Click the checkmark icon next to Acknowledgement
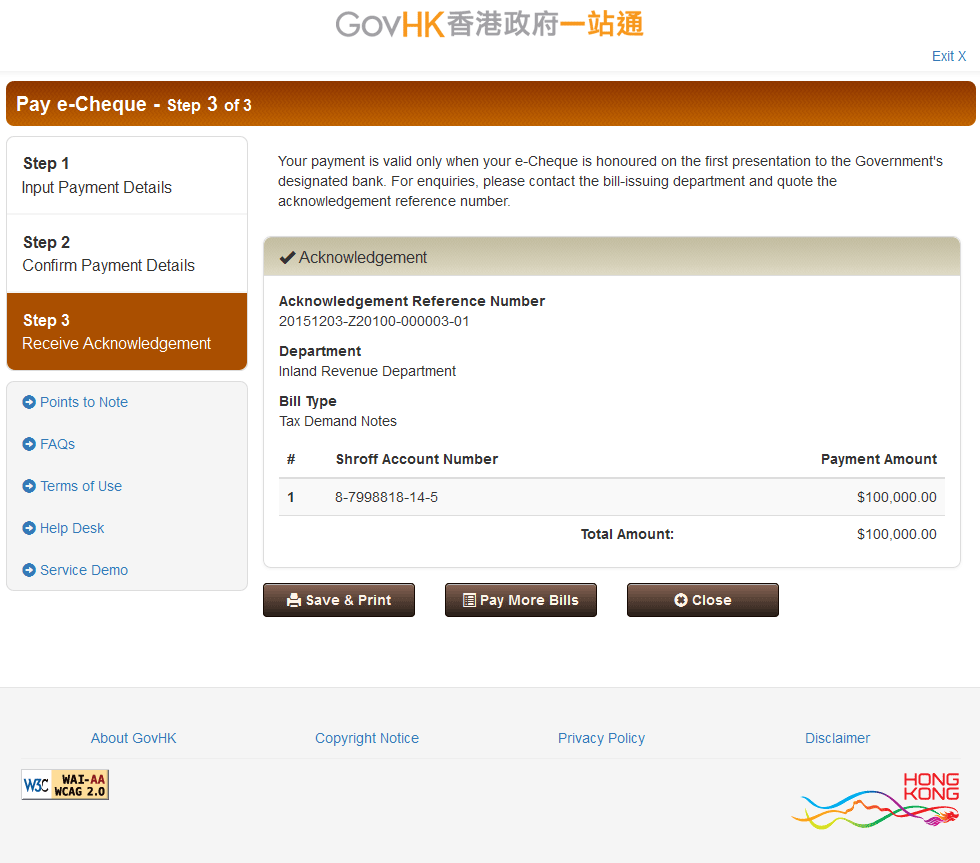Image resolution: width=980 pixels, height=863 pixels. (287, 257)
